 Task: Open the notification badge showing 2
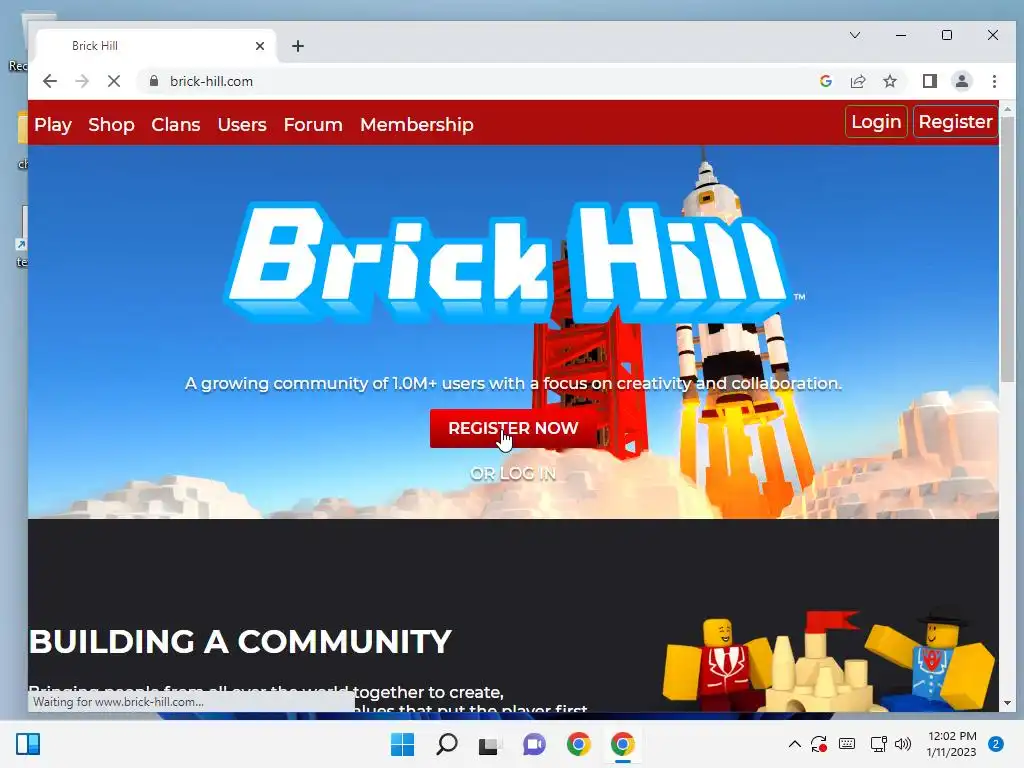coord(996,744)
